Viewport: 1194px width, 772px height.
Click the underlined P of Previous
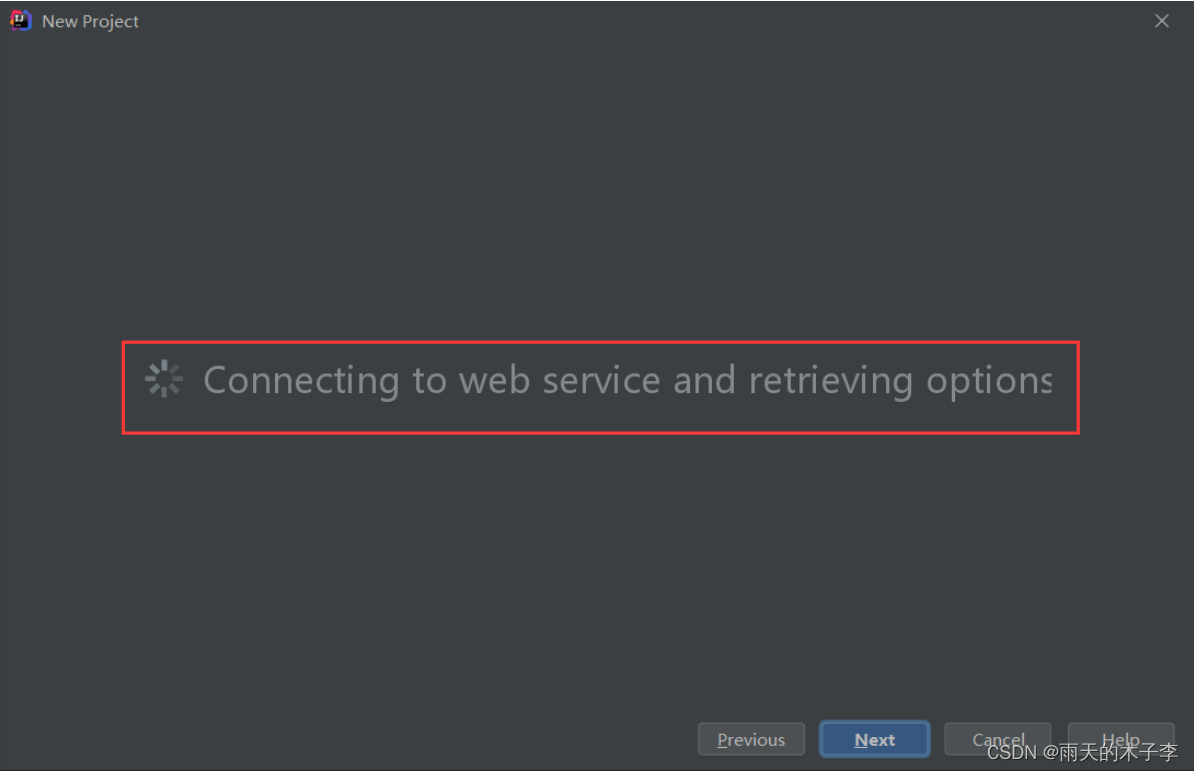723,740
